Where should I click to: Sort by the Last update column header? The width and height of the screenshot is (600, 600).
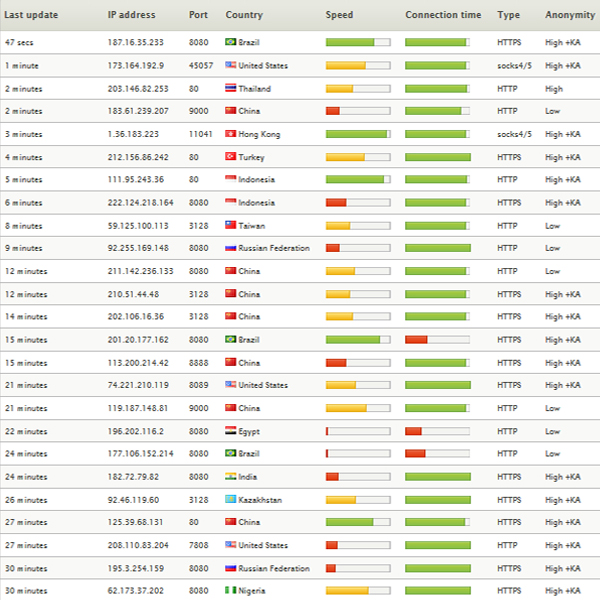click(31, 15)
